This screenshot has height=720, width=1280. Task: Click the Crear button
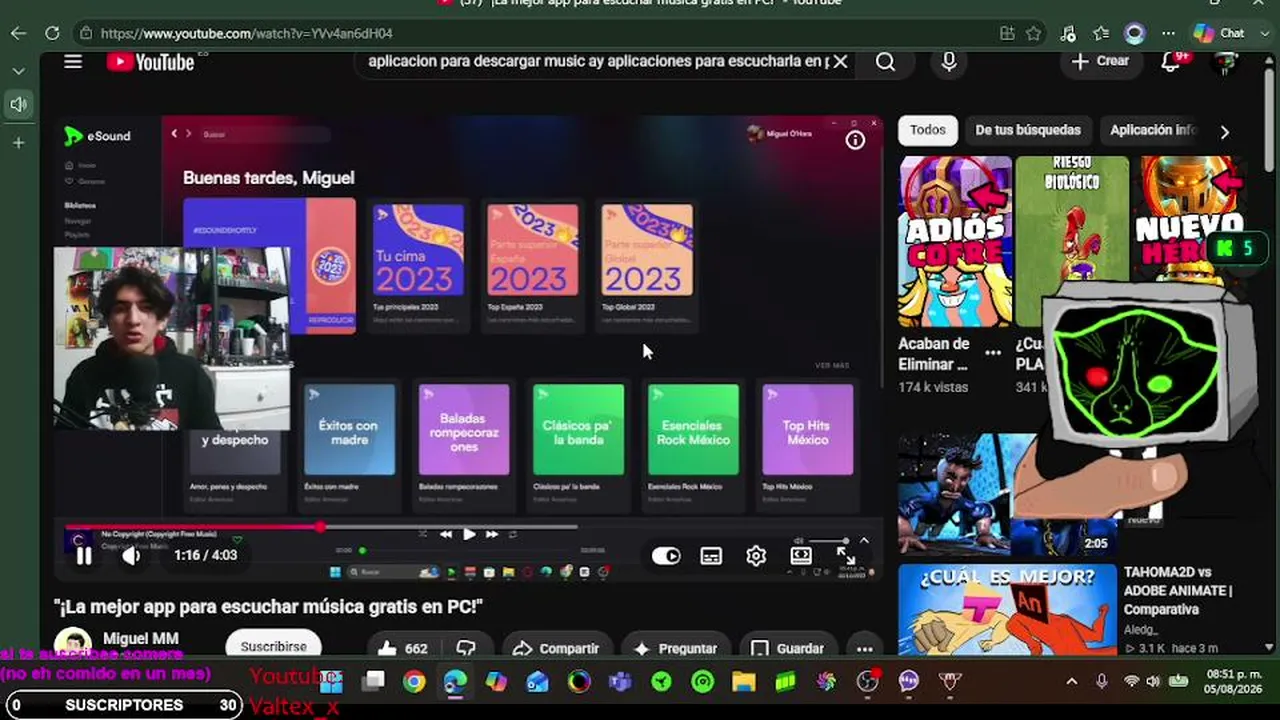coord(1100,61)
